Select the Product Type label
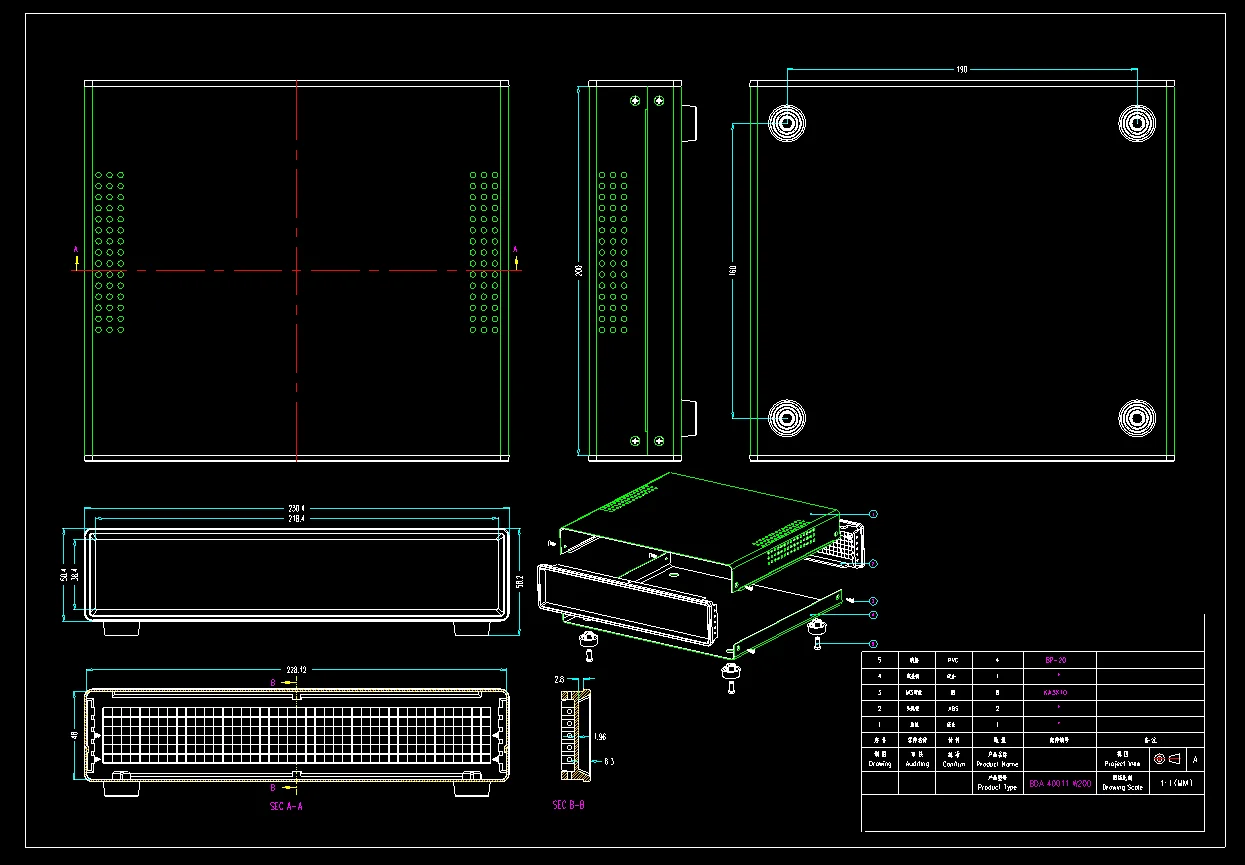Image resolution: width=1245 pixels, height=865 pixels. (997, 788)
